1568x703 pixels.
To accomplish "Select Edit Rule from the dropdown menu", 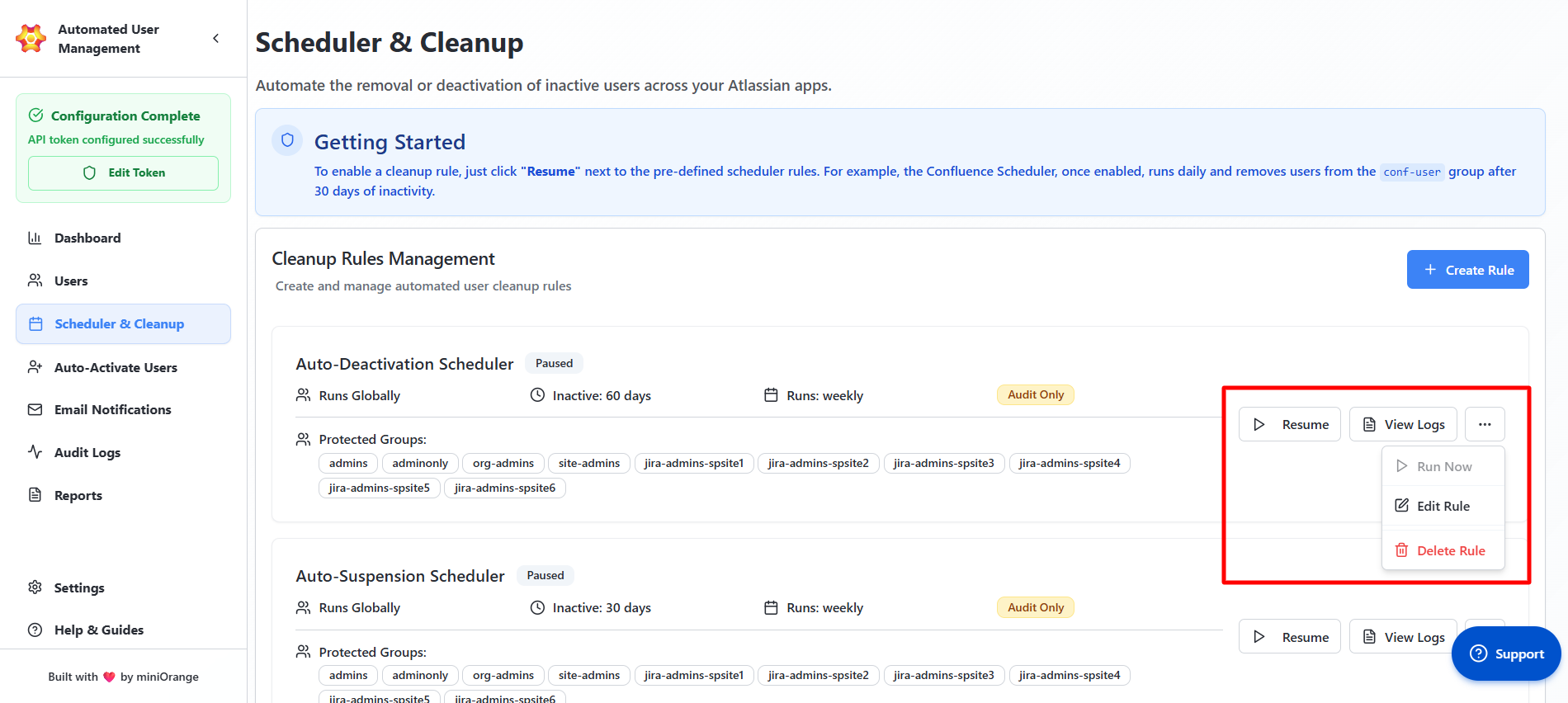I will (x=1443, y=506).
